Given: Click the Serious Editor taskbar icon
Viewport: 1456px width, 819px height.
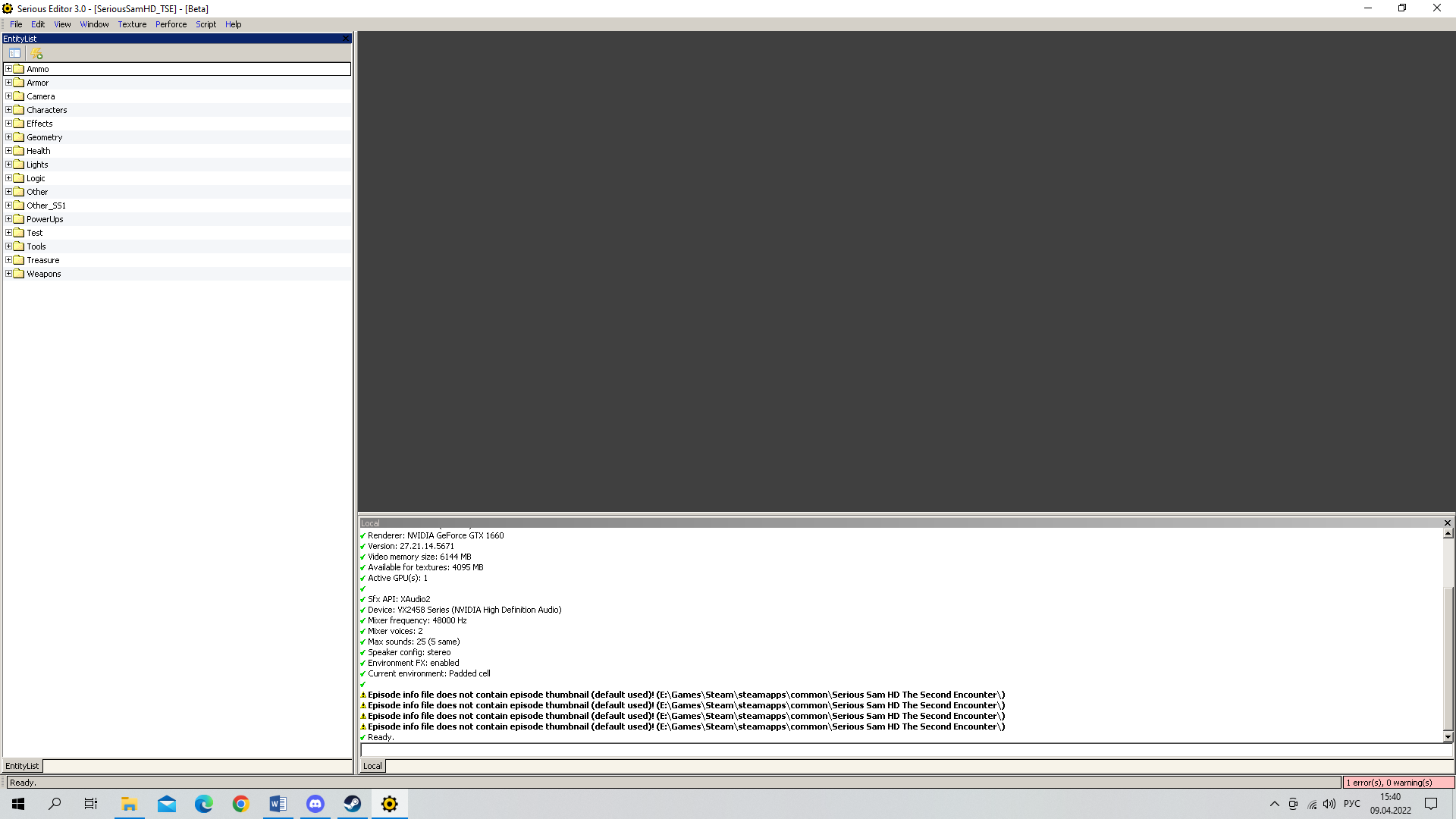Looking at the screenshot, I should click(x=390, y=804).
